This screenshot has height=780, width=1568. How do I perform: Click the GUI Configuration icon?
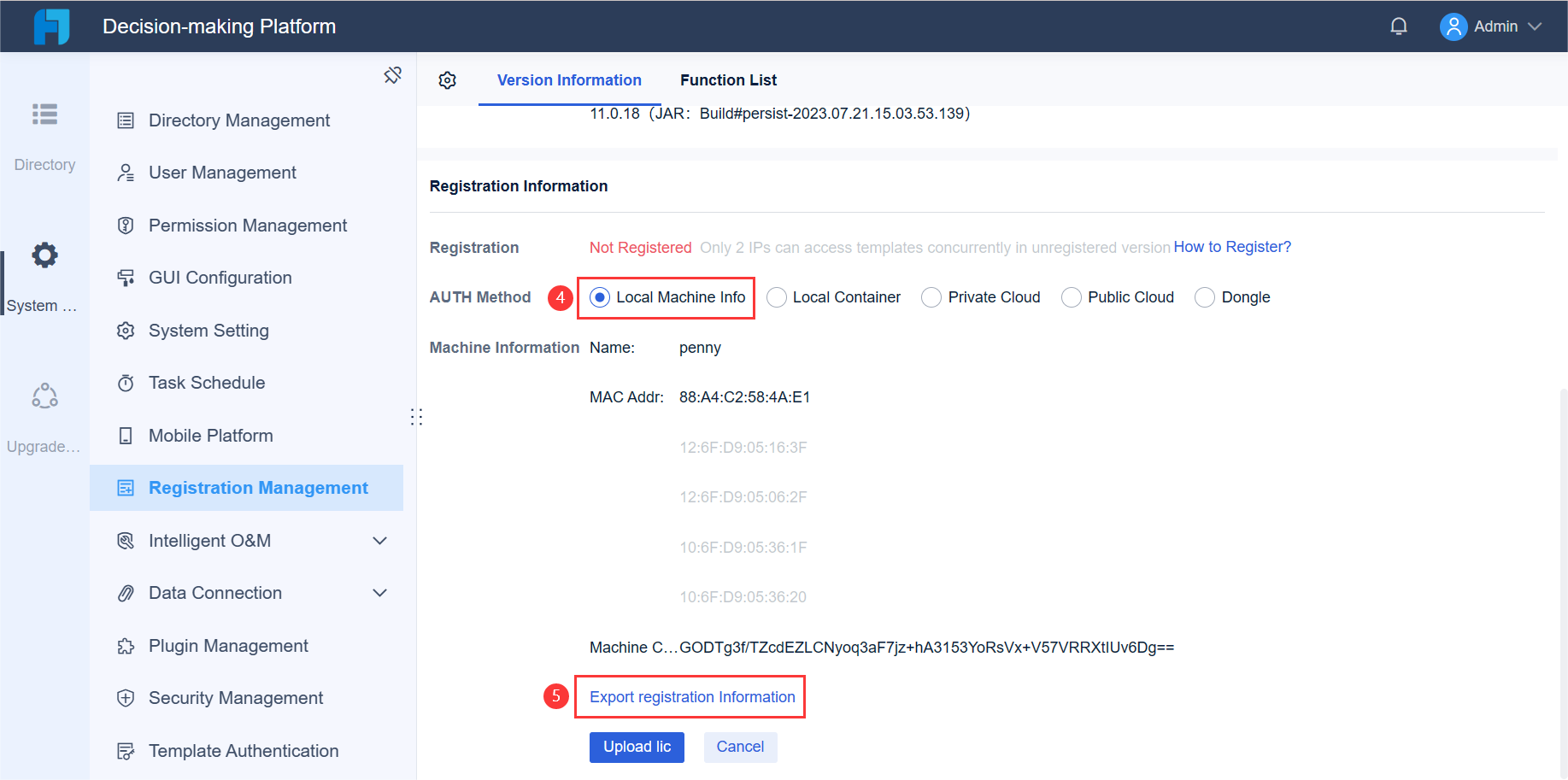(126, 277)
